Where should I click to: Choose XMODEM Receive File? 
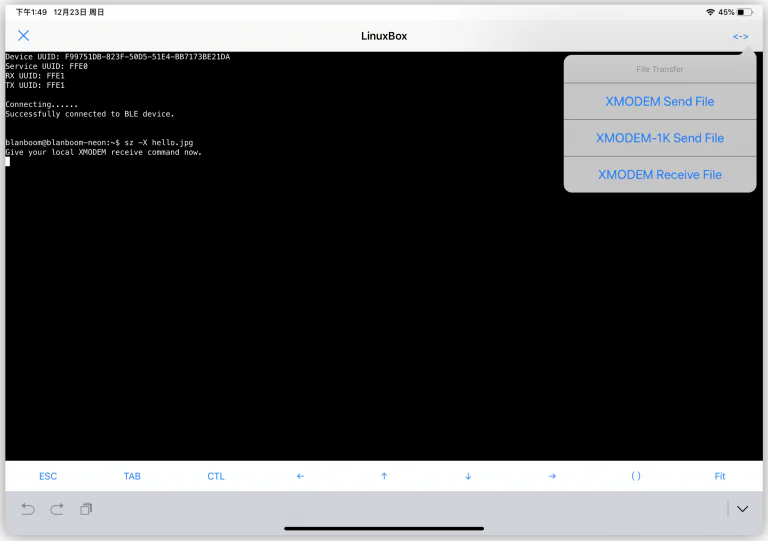pos(660,175)
